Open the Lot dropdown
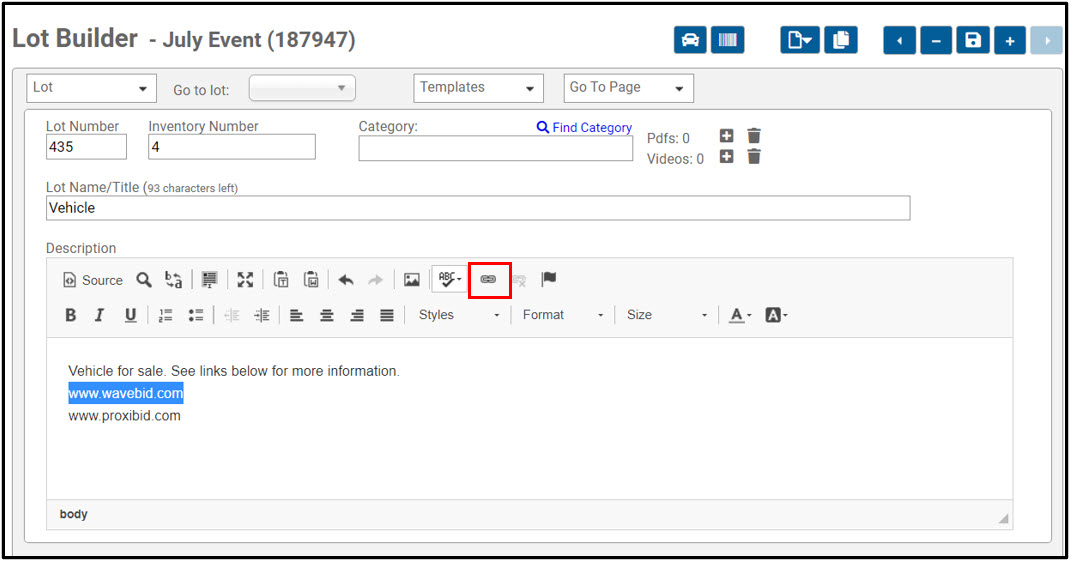This screenshot has height=562, width=1071. click(x=92, y=88)
